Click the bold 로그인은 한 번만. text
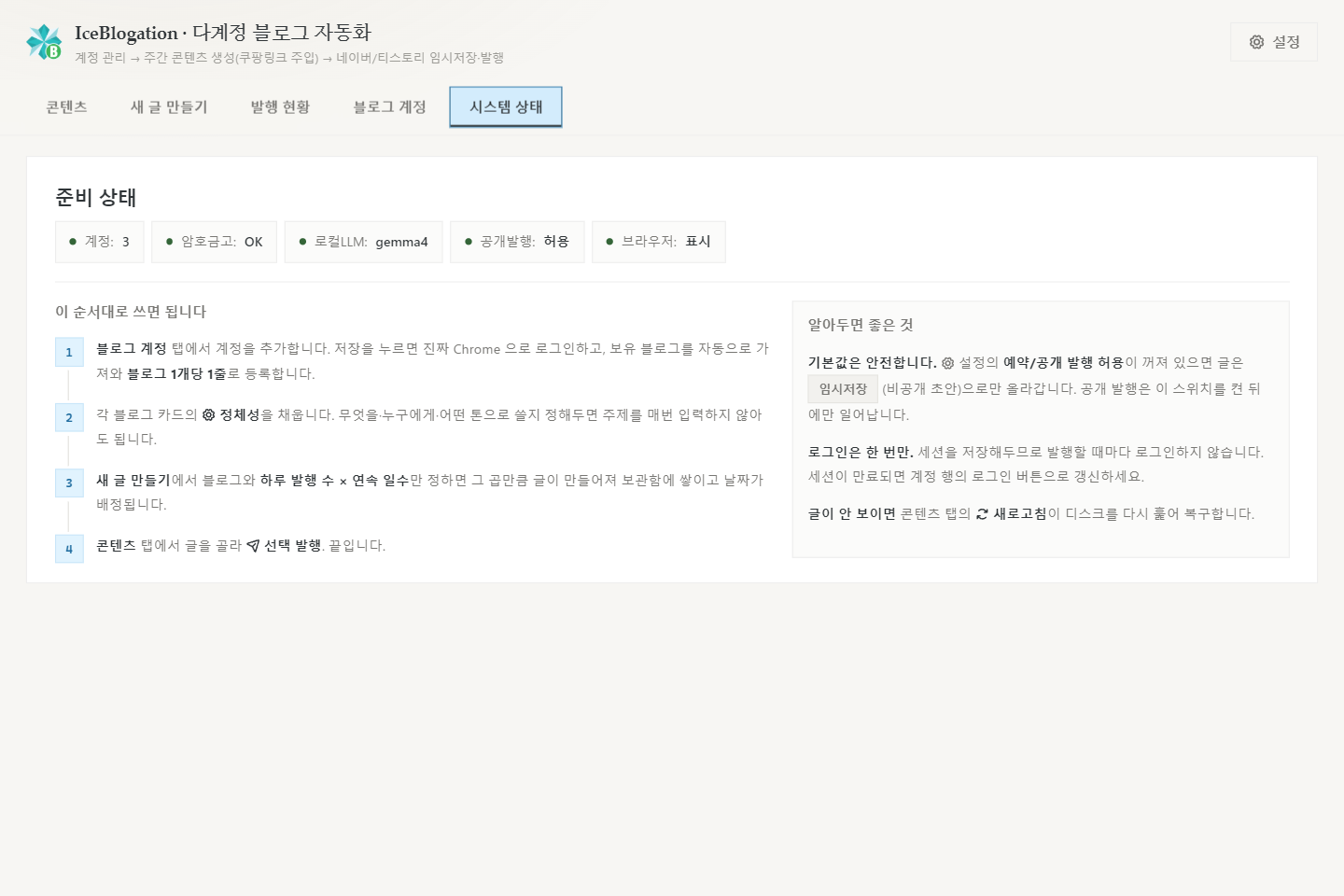Viewport: 1344px width, 896px height. pyautogui.click(x=861, y=452)
